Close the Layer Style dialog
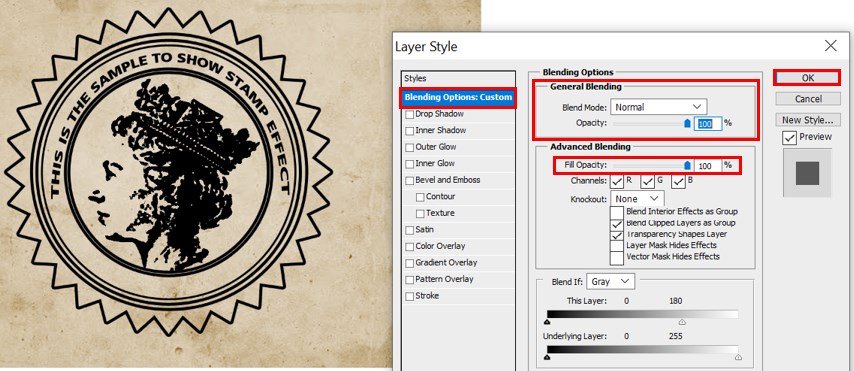 tap(831, 46)
